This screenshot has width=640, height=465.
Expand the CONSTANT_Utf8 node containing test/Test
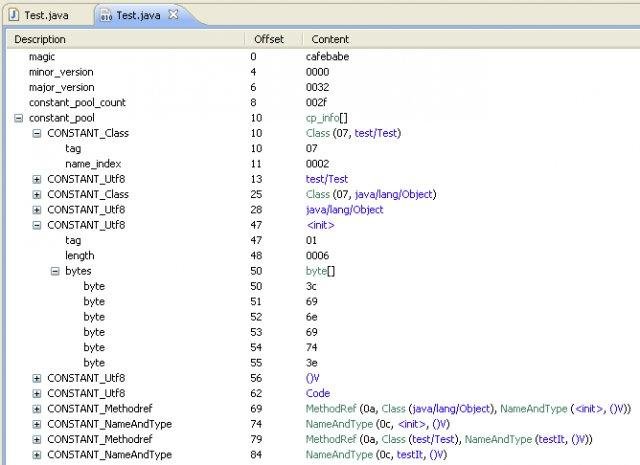coord(37,179)
